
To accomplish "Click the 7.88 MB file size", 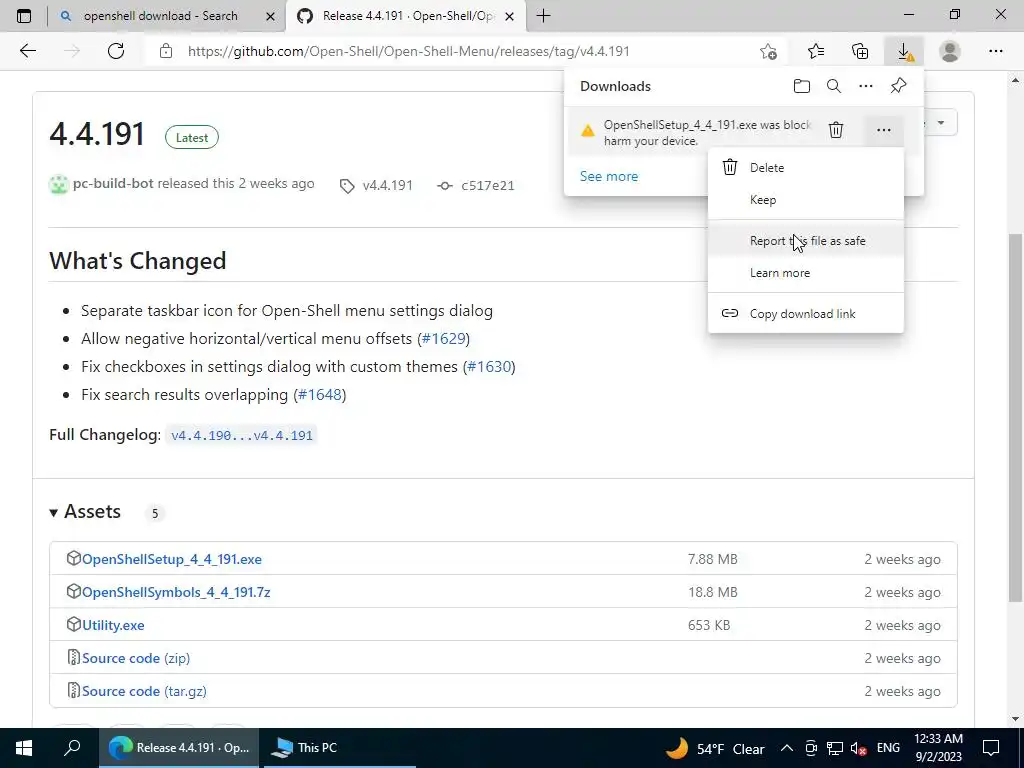I will (712, 559).
